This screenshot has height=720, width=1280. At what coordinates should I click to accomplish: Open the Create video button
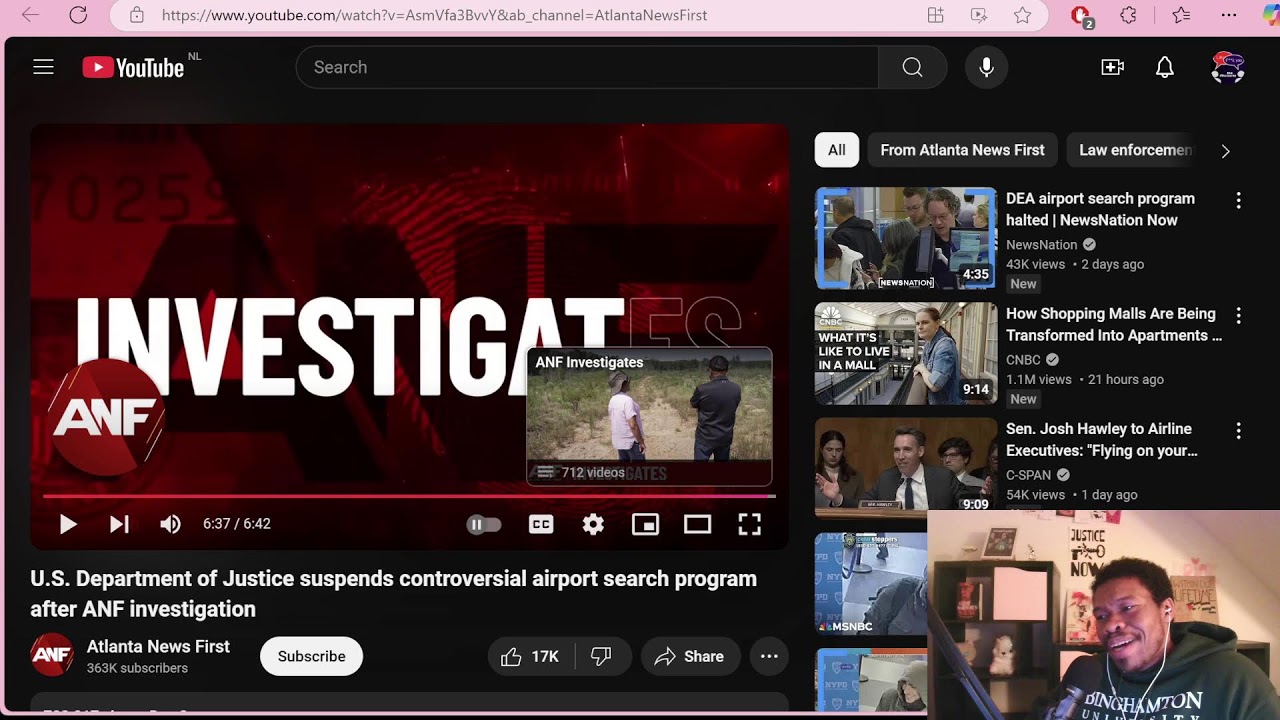1112,67
